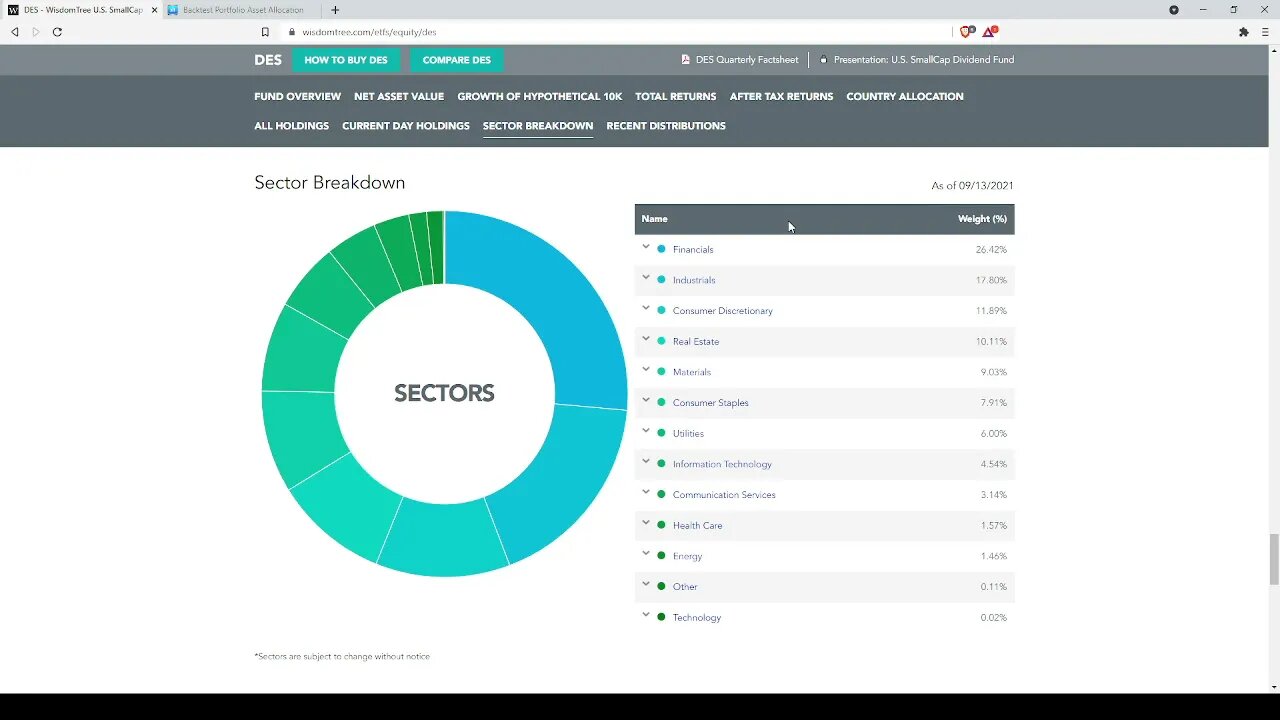Go back using the browser back arrow
The image size is (1280, 720).
15,32
